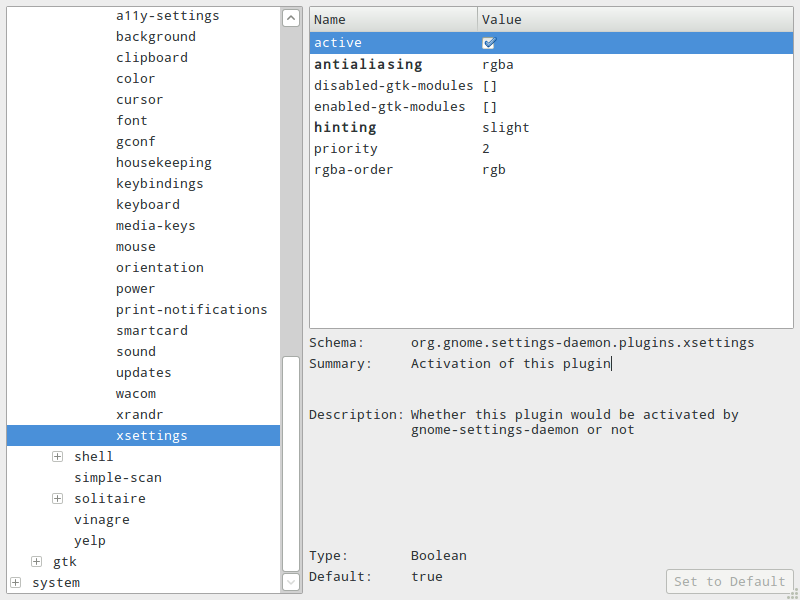Select power in the tree

(135, 289)
